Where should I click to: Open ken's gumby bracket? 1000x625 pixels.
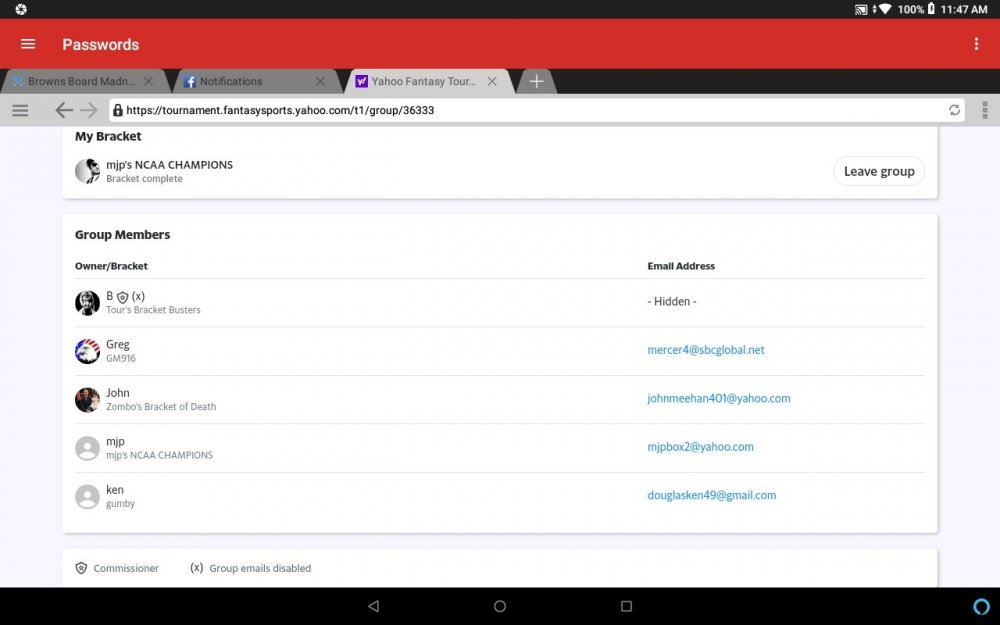[120, 504]
